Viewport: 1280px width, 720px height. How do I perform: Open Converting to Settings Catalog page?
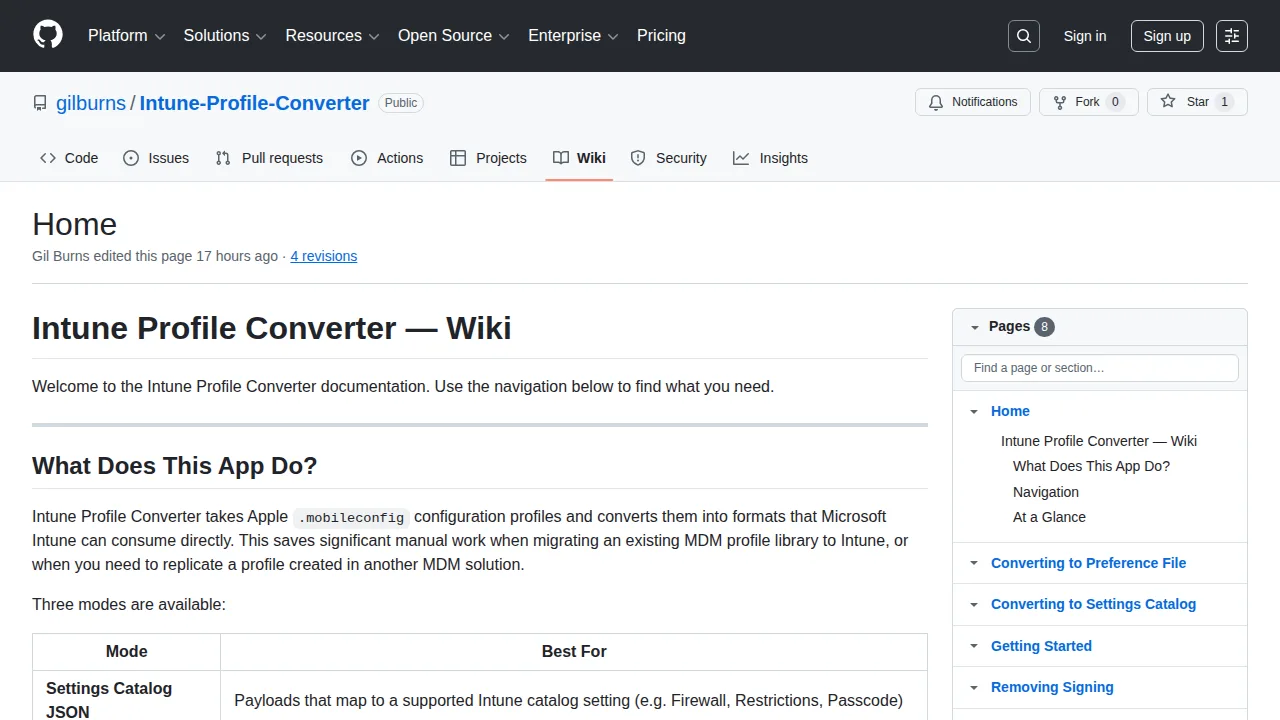tap(1093, 604)
